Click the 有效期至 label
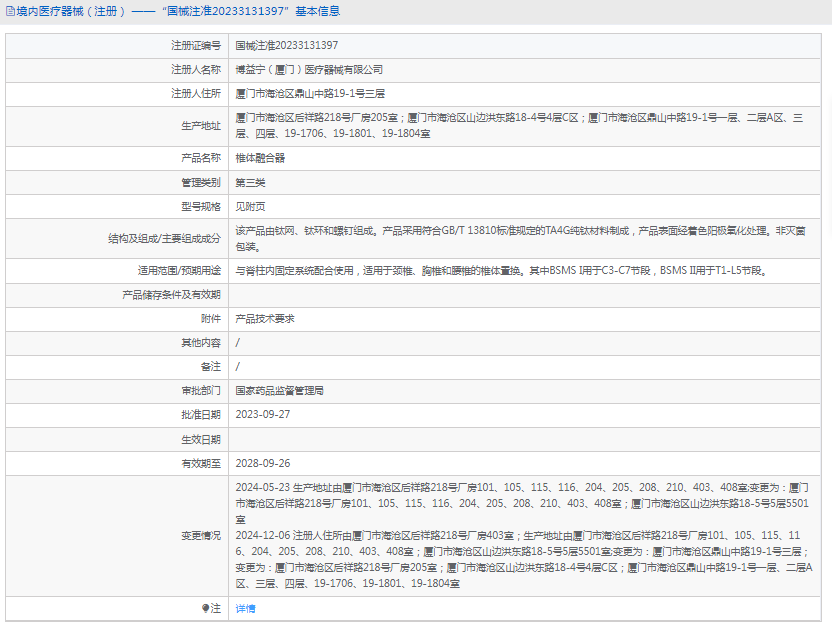The height and width of the screenshot is (627, 832). point(201,464)
